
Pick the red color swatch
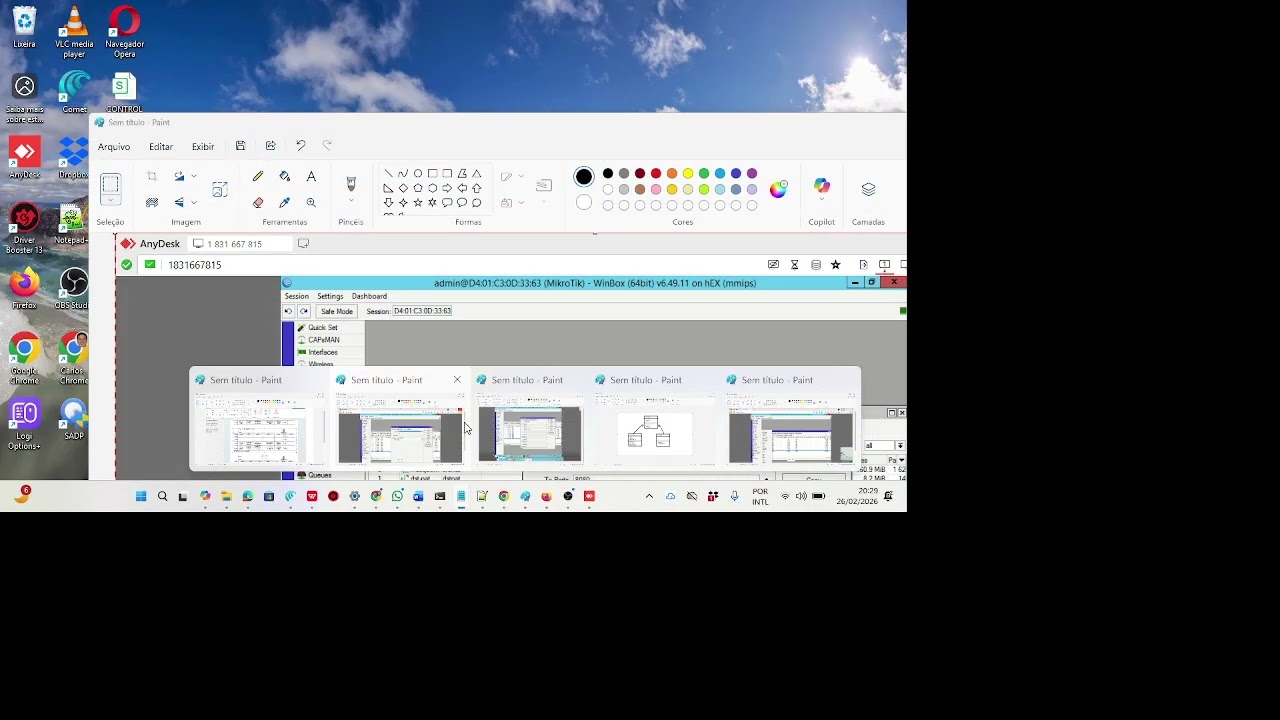656,173
